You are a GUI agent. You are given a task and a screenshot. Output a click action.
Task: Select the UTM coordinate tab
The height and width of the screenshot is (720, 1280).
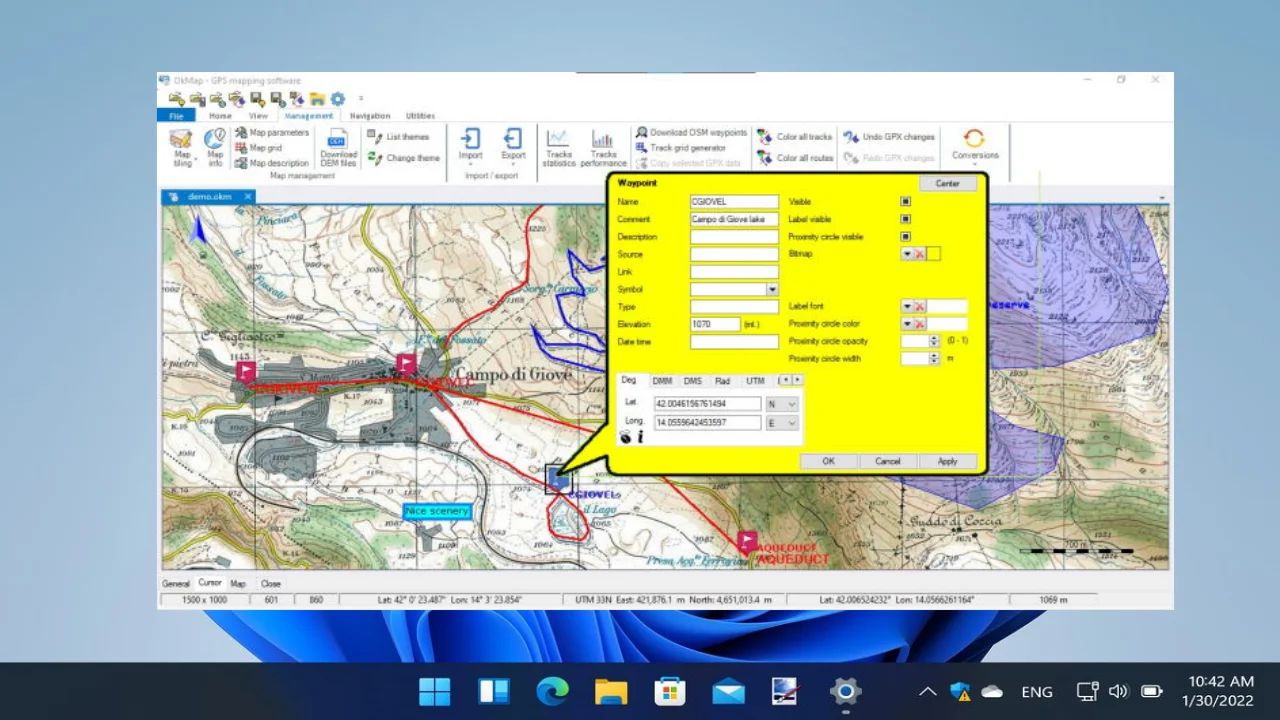pos(755,381)
